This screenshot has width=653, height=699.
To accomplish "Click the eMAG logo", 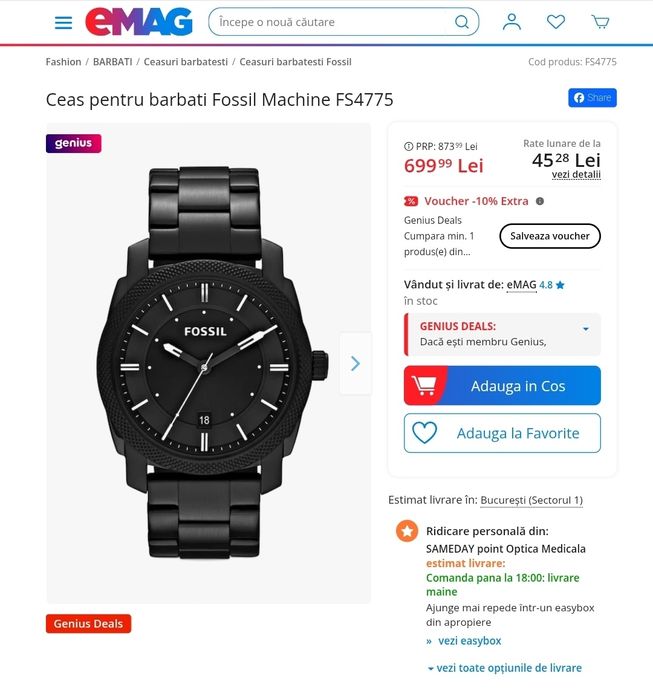I will tap(138, 22).
